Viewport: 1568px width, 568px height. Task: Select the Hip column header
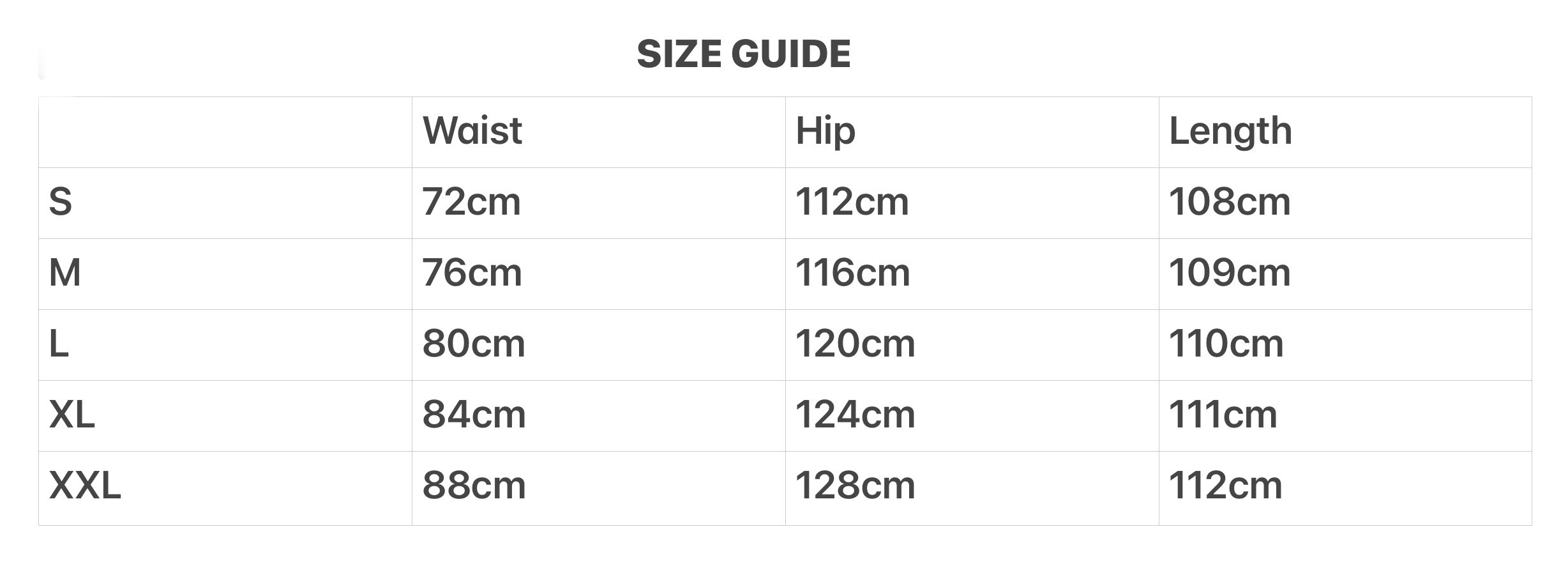pos(825,131)
